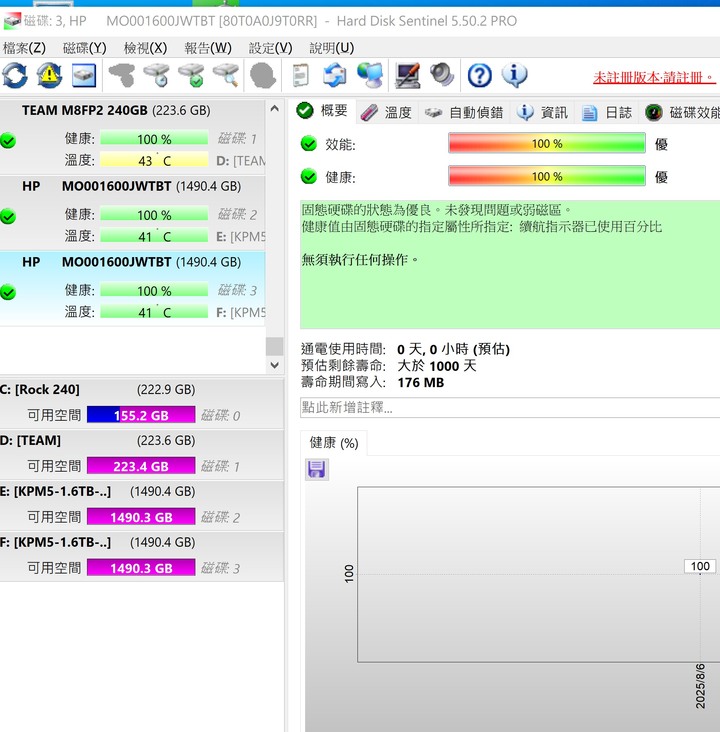This screenshot has height=732, width=720.
Task: Open the 檢視(X) menu
Action: [145, 48]
